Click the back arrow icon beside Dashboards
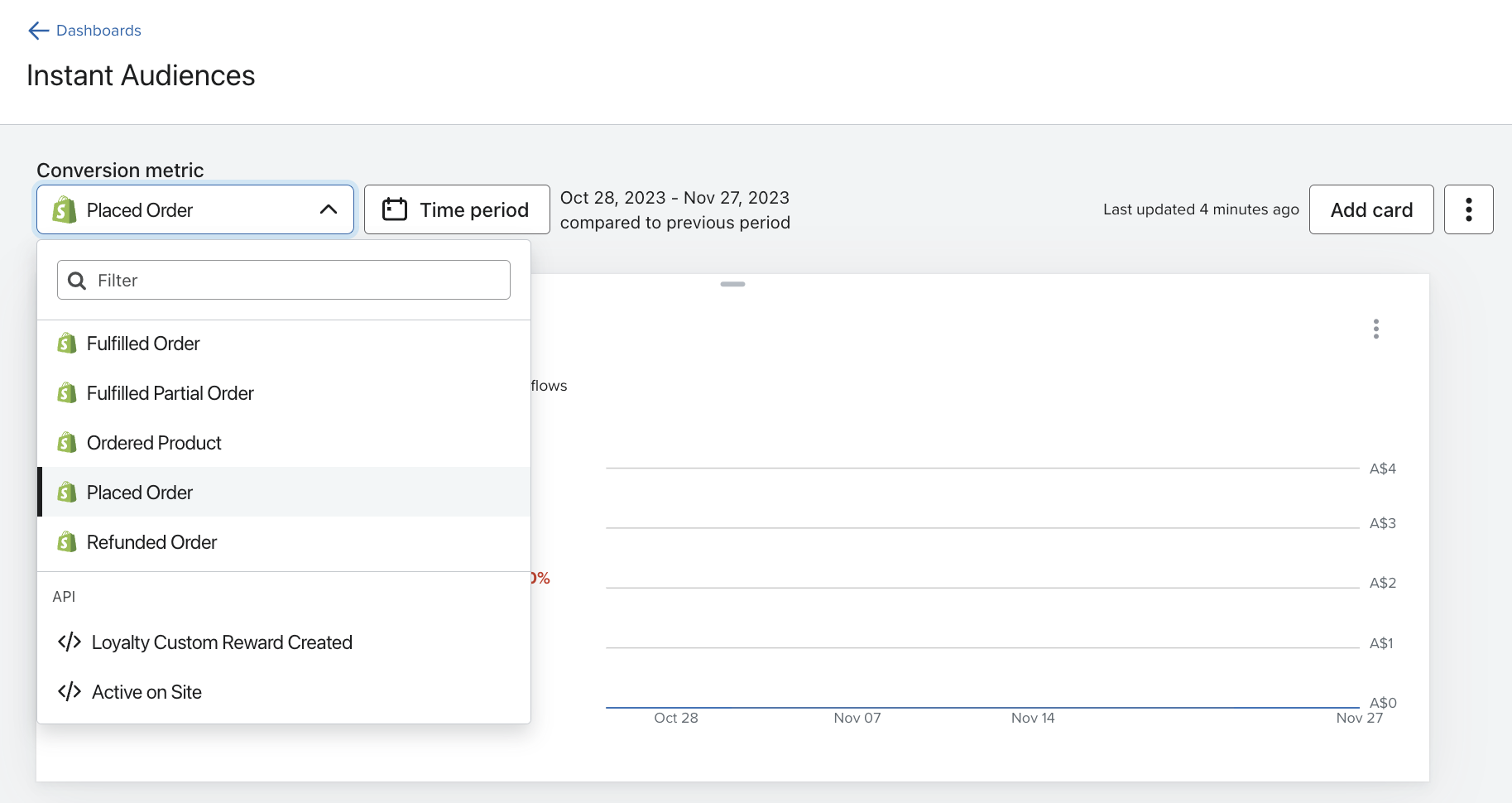The width and height of the screenshot is (1512, 803). point(38,31)
